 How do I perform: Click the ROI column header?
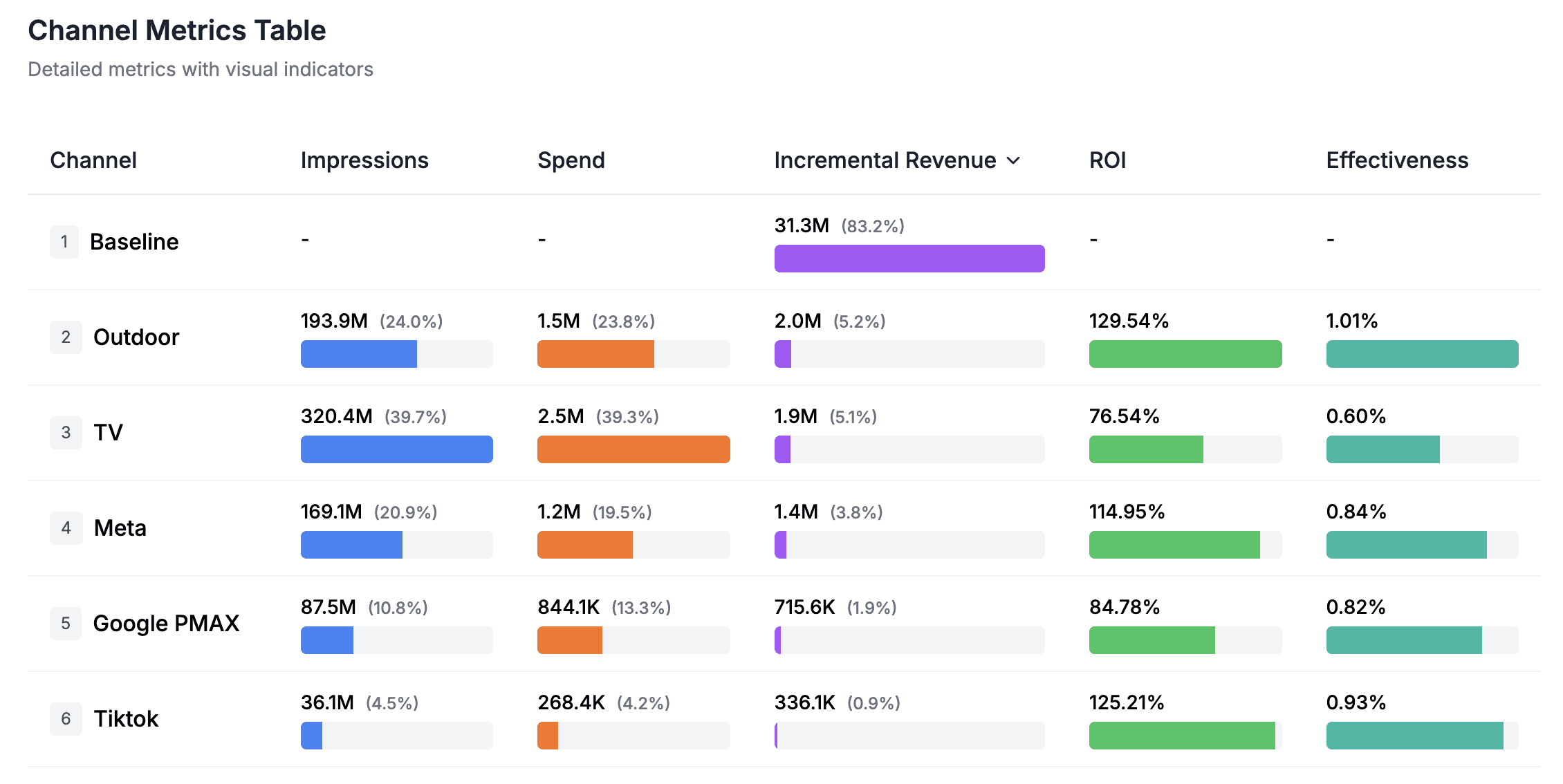click(1107, 160)
